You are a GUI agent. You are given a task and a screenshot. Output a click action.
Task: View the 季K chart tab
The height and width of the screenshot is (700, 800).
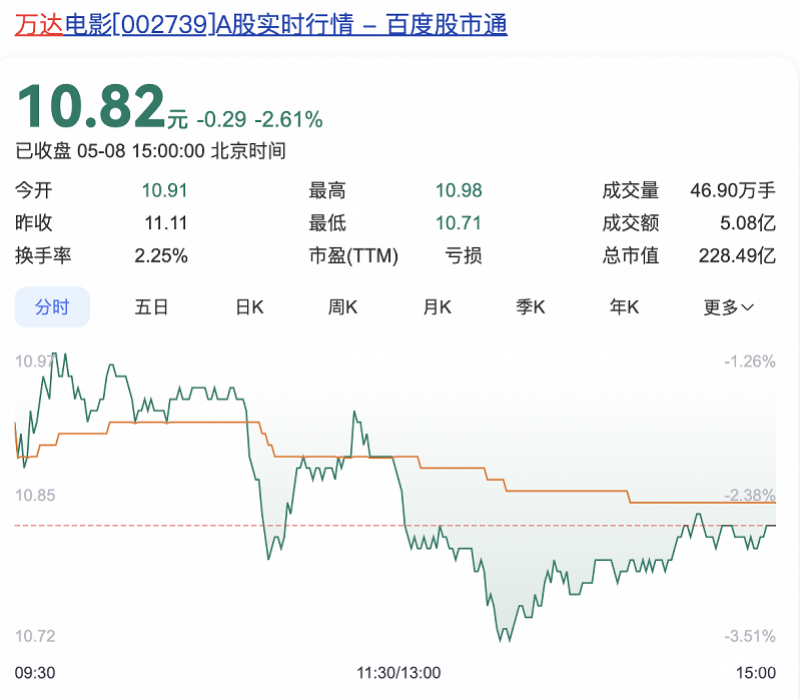coord(531,307)
